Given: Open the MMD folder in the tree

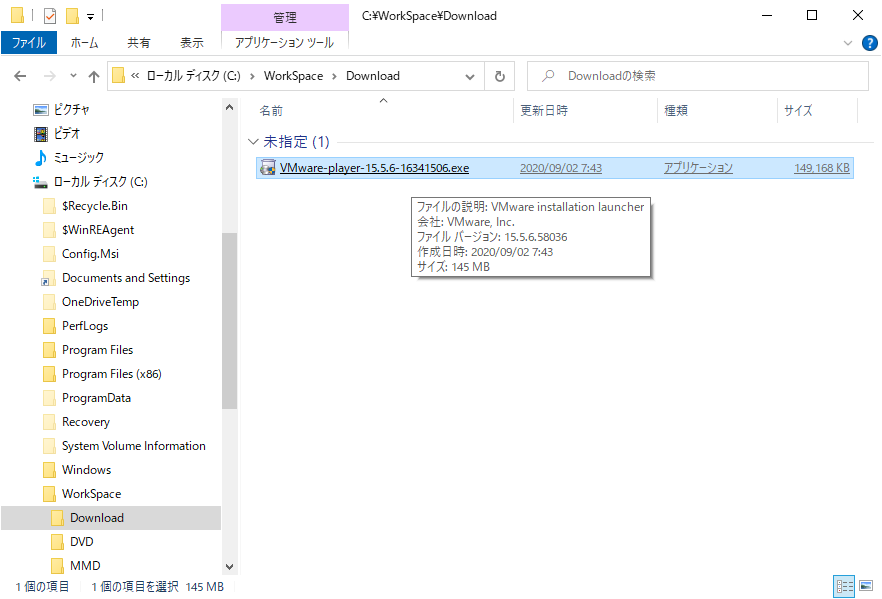Looking at the screenshot, I should pyautogui.click(x=85, y=566).
